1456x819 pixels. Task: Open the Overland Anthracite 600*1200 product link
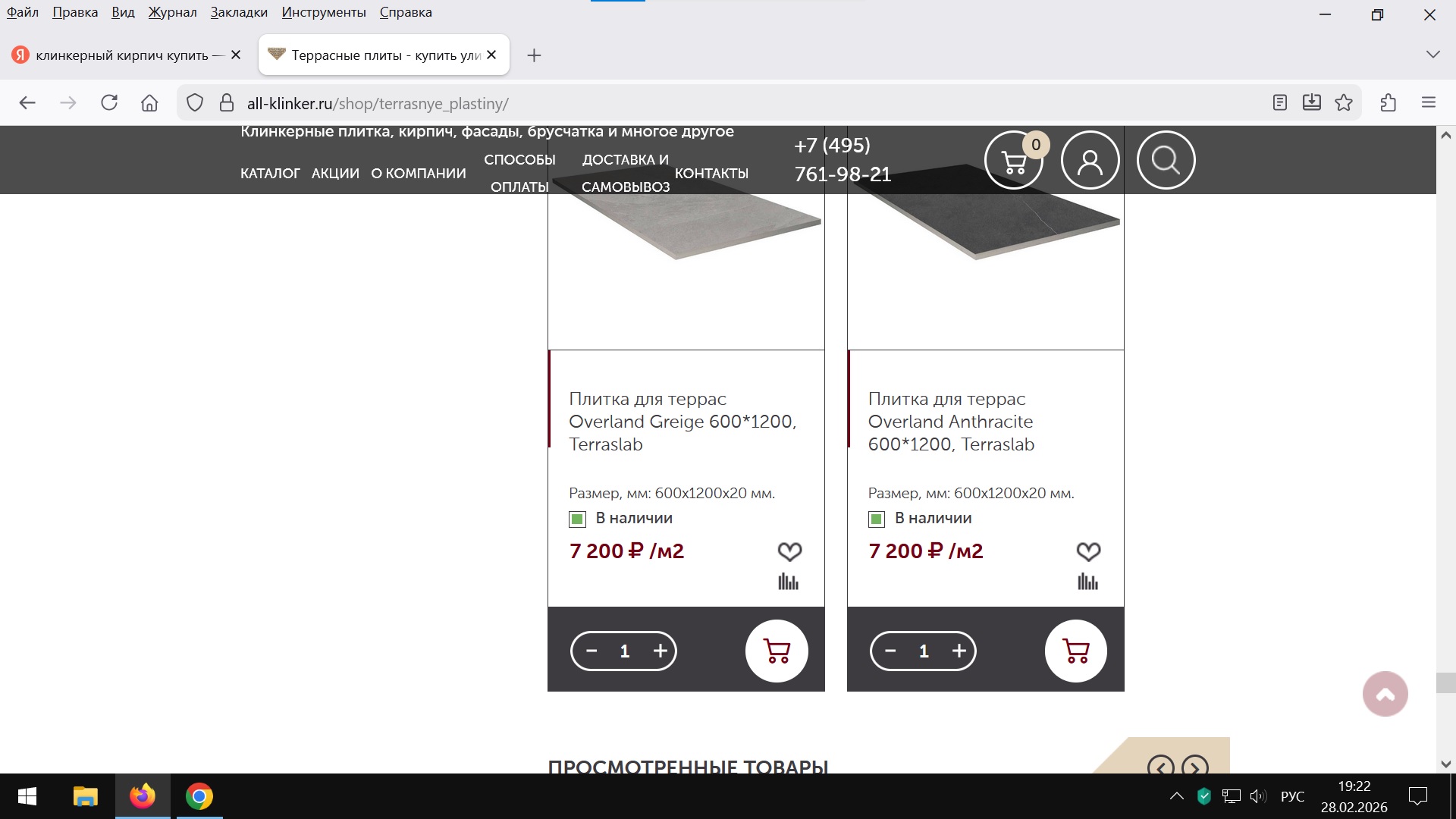[951, 422]
